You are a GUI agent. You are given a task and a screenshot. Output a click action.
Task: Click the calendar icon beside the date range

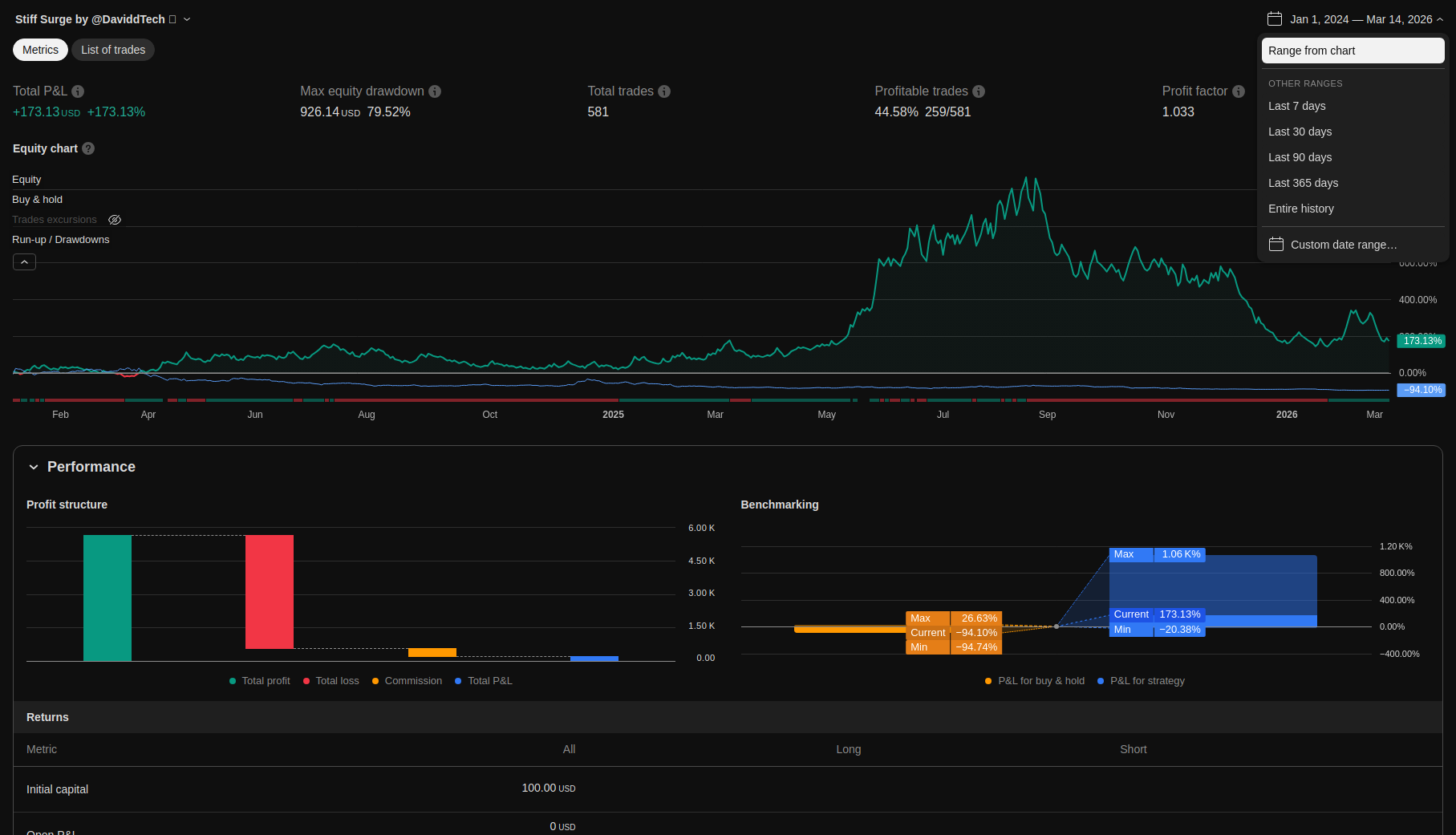coord(1275,19)
